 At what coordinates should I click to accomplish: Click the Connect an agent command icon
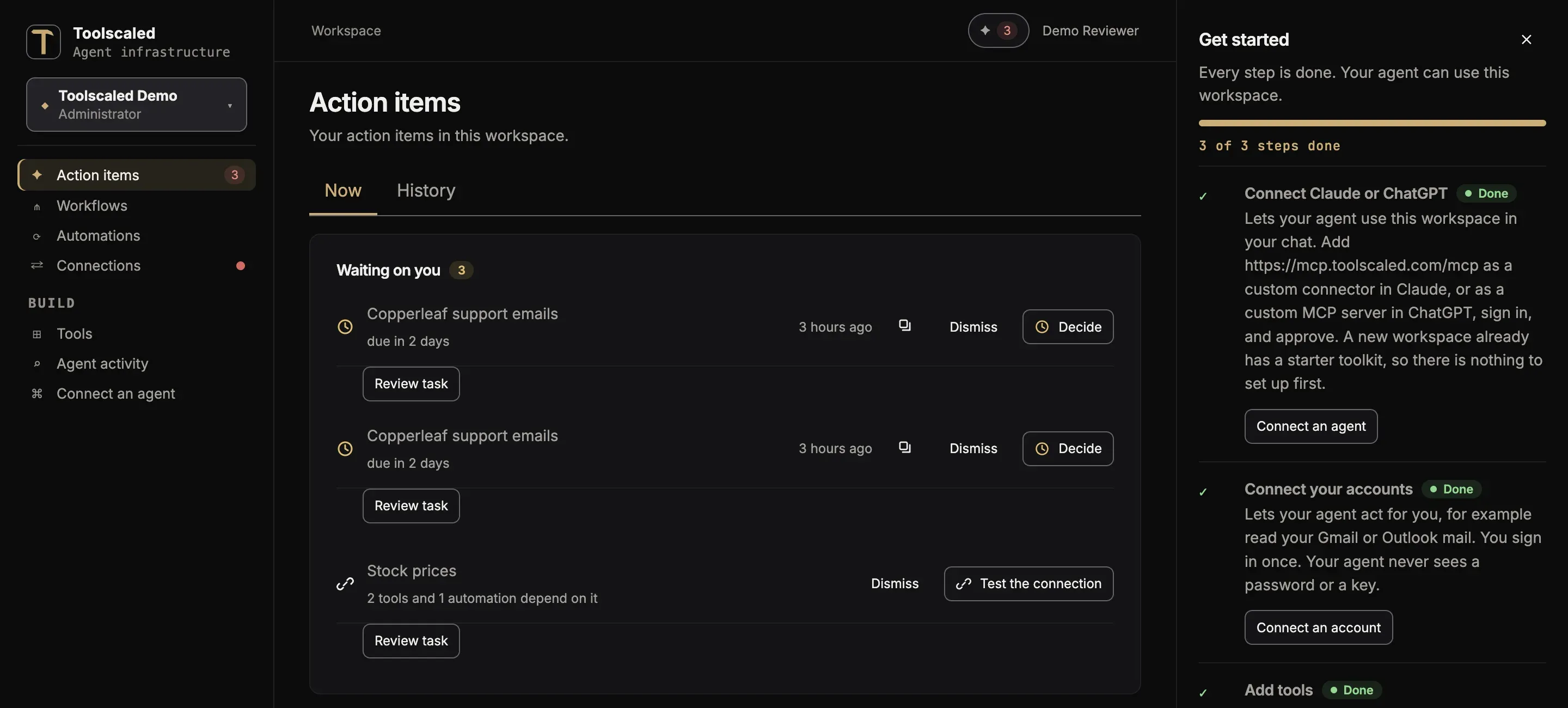pyautogui.click(x=37, y=393)
